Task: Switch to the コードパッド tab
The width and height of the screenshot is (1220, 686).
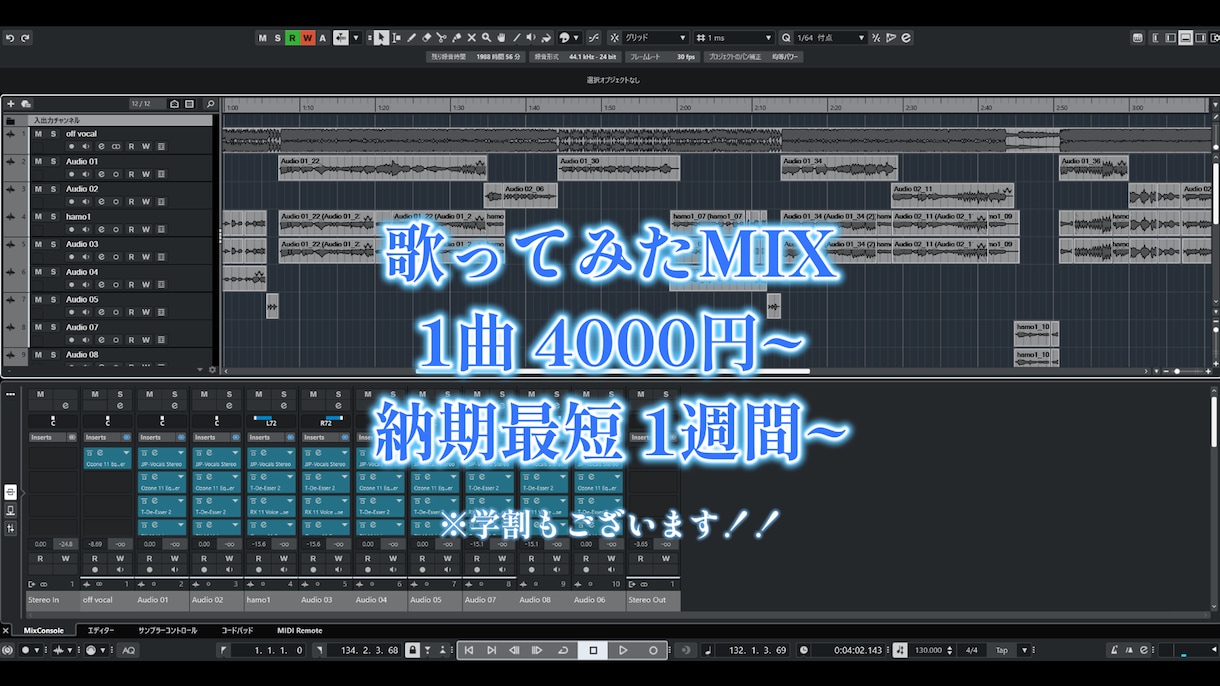Action: (237, 631)
